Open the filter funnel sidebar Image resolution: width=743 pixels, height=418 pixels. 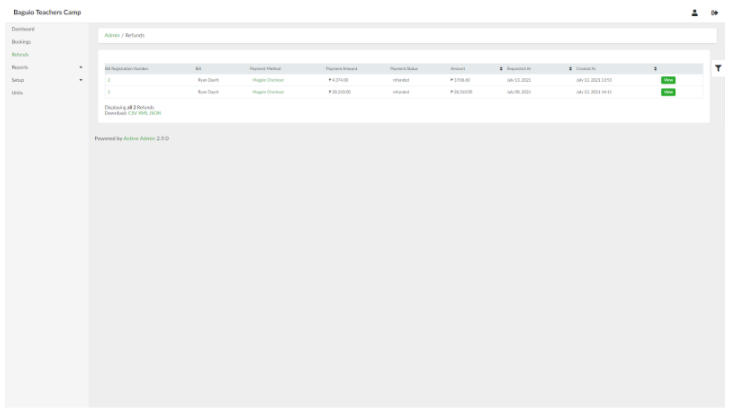click(x=718, y=68)
